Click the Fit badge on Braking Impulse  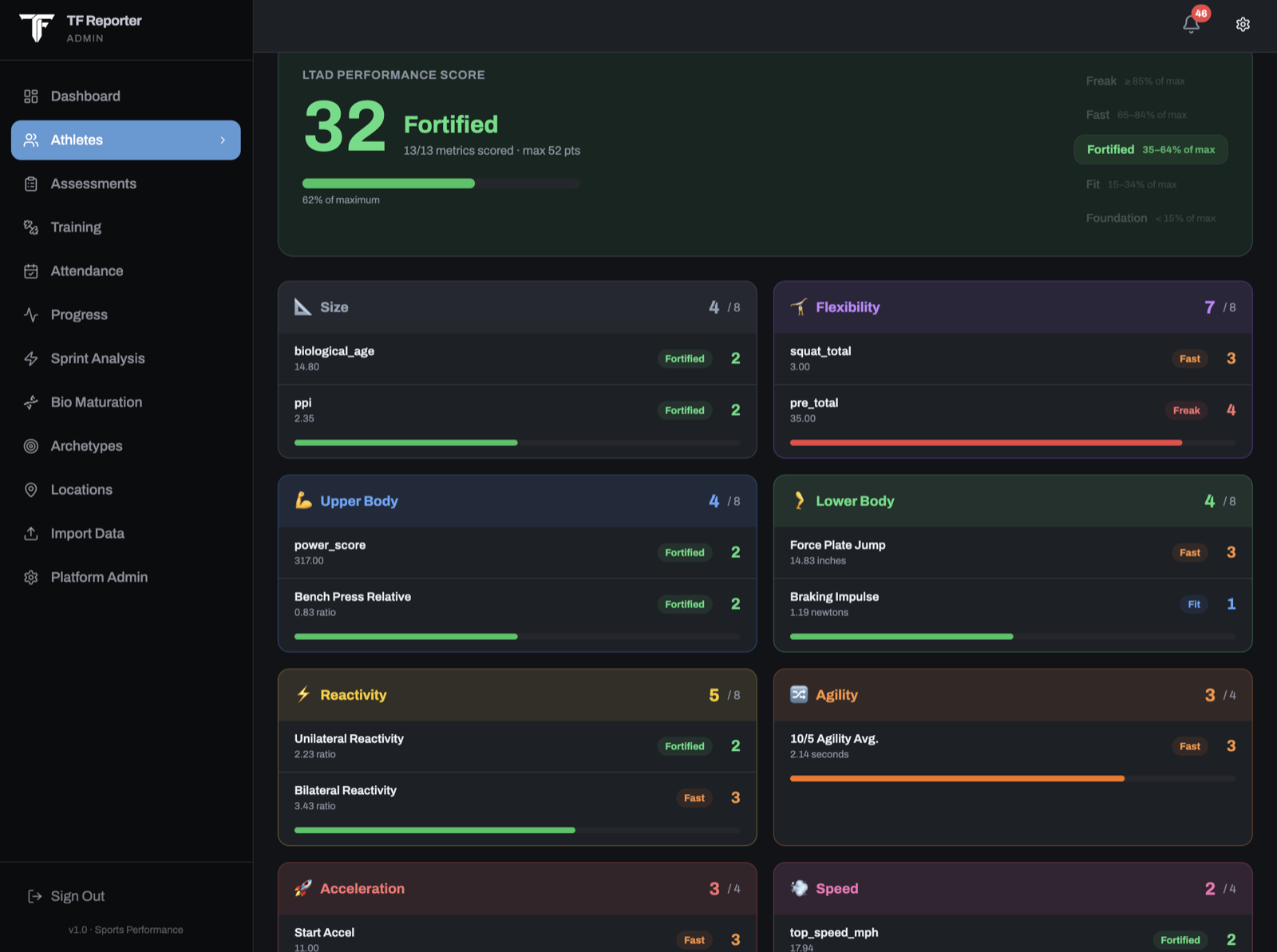click(x=1194, y=604)
